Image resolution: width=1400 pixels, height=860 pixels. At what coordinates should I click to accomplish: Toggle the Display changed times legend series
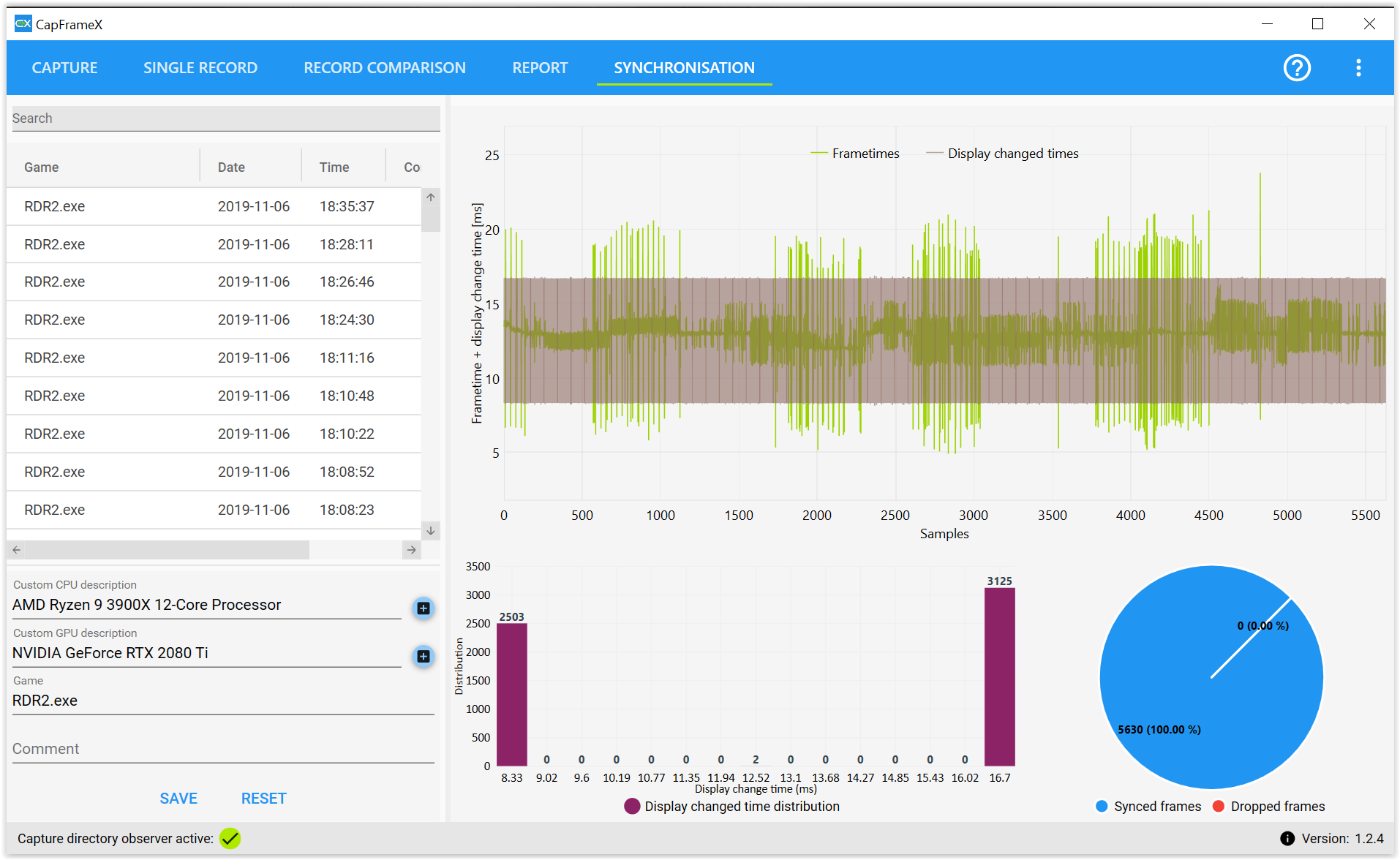[1002, 154]
